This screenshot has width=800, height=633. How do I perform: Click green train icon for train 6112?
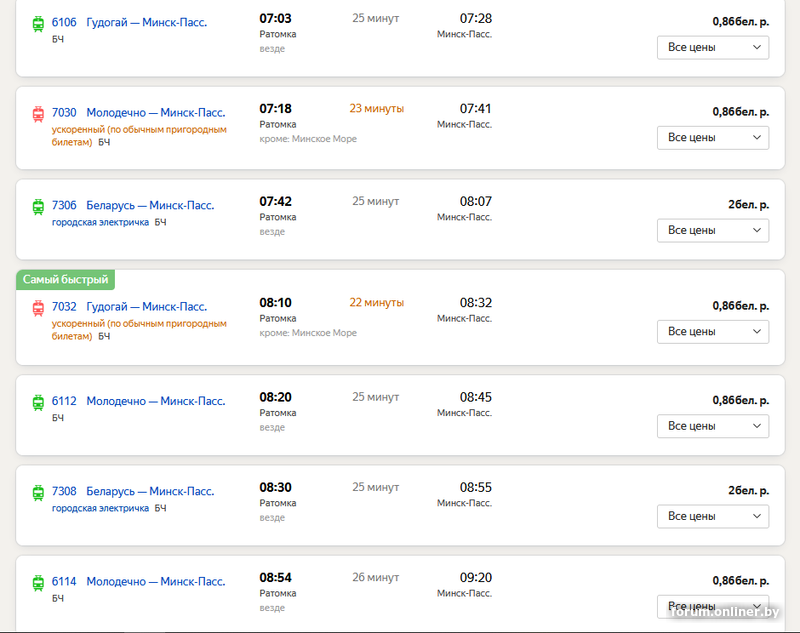point(38,402)
